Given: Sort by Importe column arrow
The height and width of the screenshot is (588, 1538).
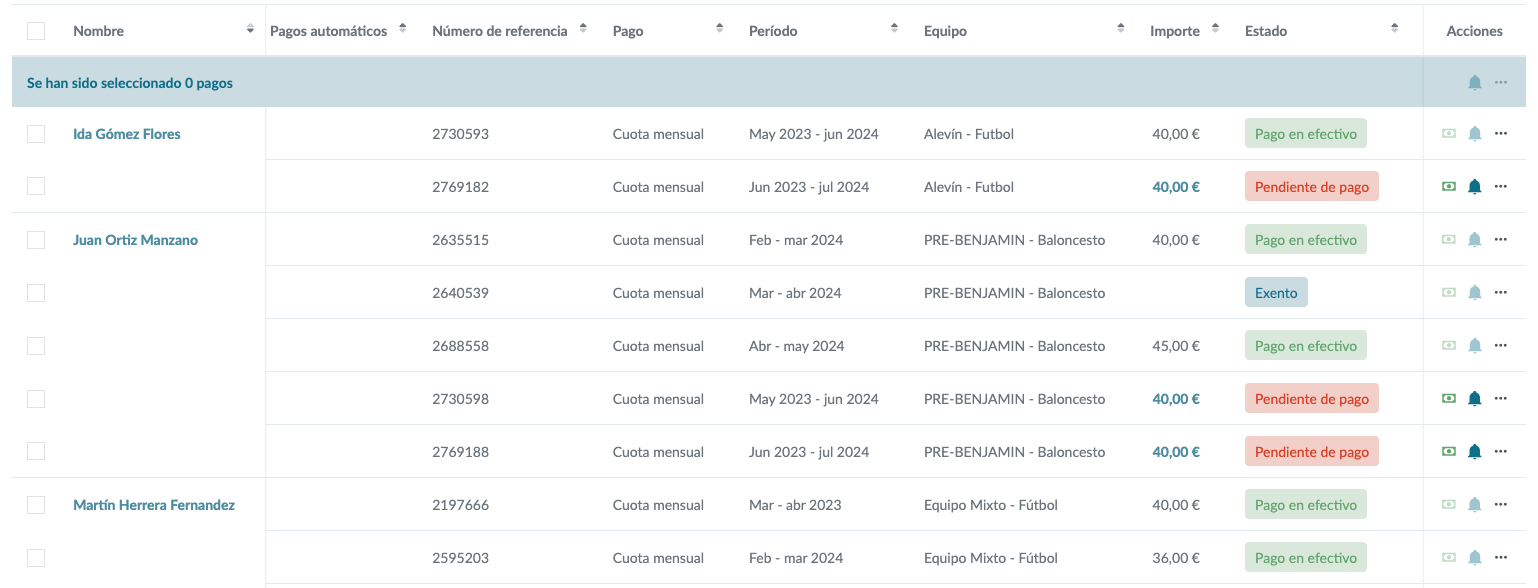Looking at the screenshot, I should [1215, 30].
